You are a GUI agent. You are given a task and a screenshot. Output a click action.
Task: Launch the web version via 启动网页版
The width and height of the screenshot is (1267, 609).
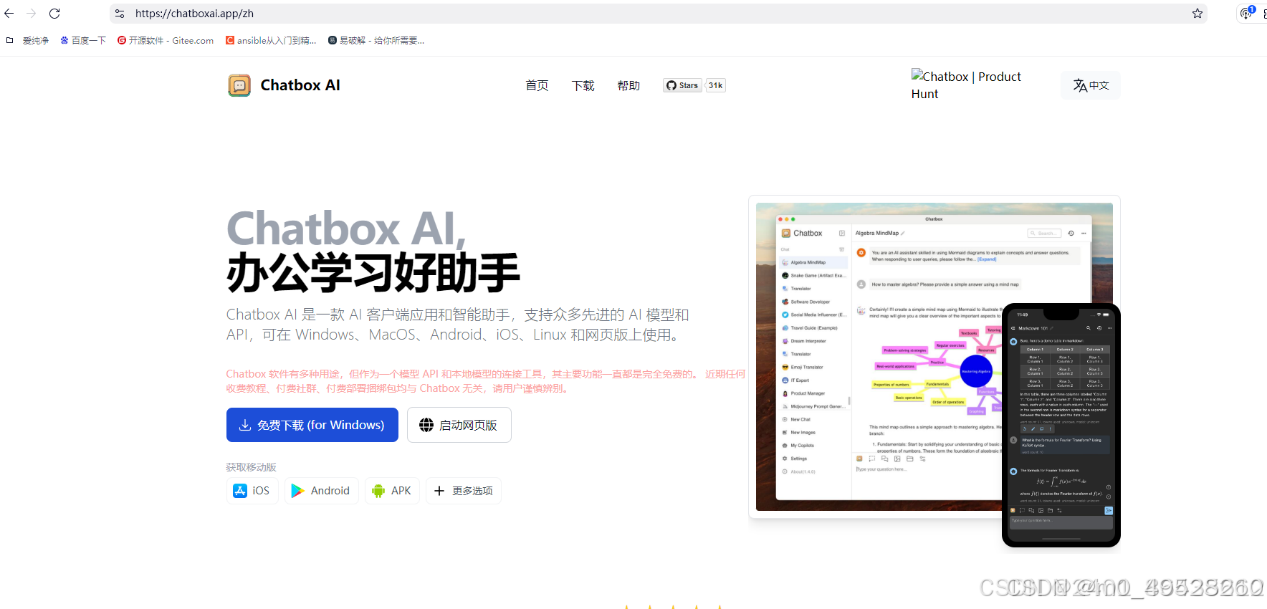(459, 425)
